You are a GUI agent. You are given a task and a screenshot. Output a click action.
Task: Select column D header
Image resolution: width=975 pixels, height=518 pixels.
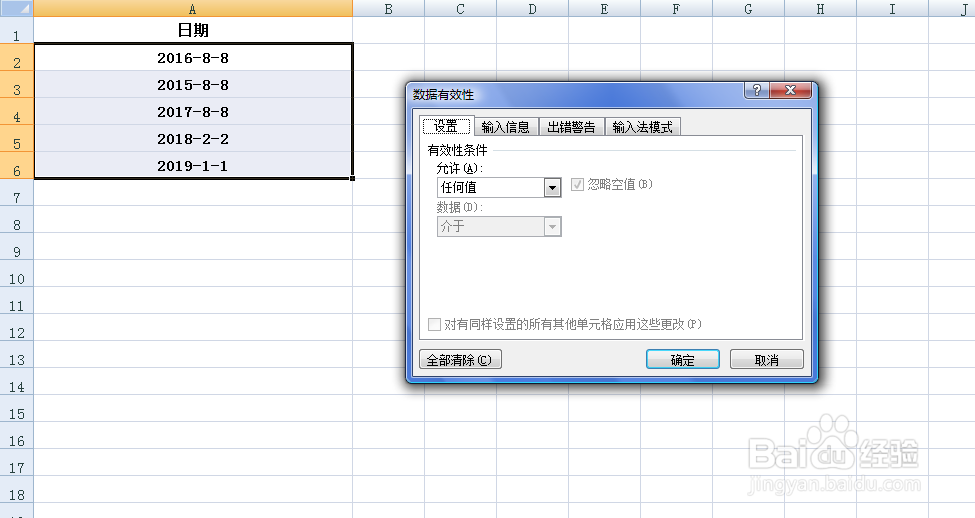tap(532, 9)
